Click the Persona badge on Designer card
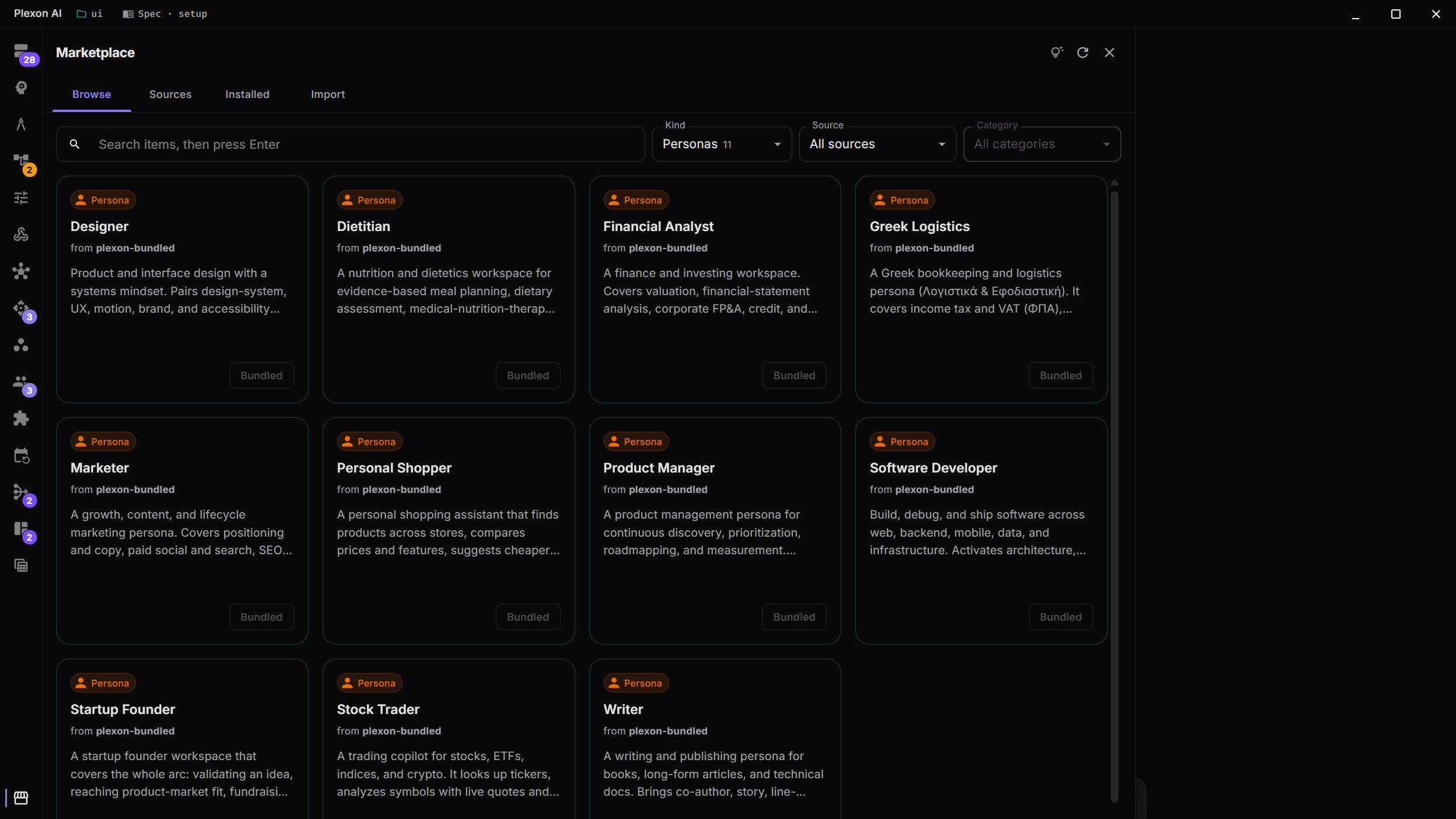 click(103, 200)
